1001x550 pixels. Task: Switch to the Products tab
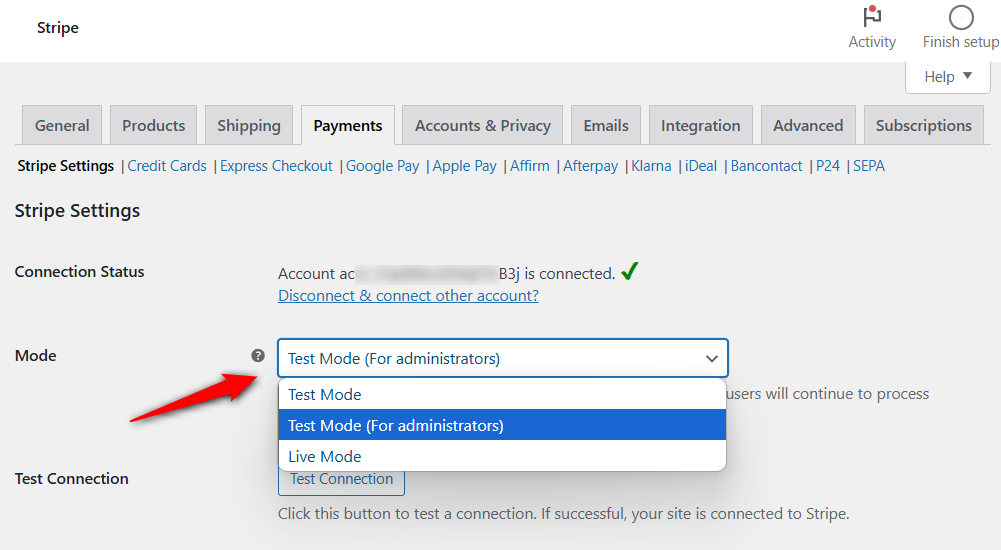153,126
